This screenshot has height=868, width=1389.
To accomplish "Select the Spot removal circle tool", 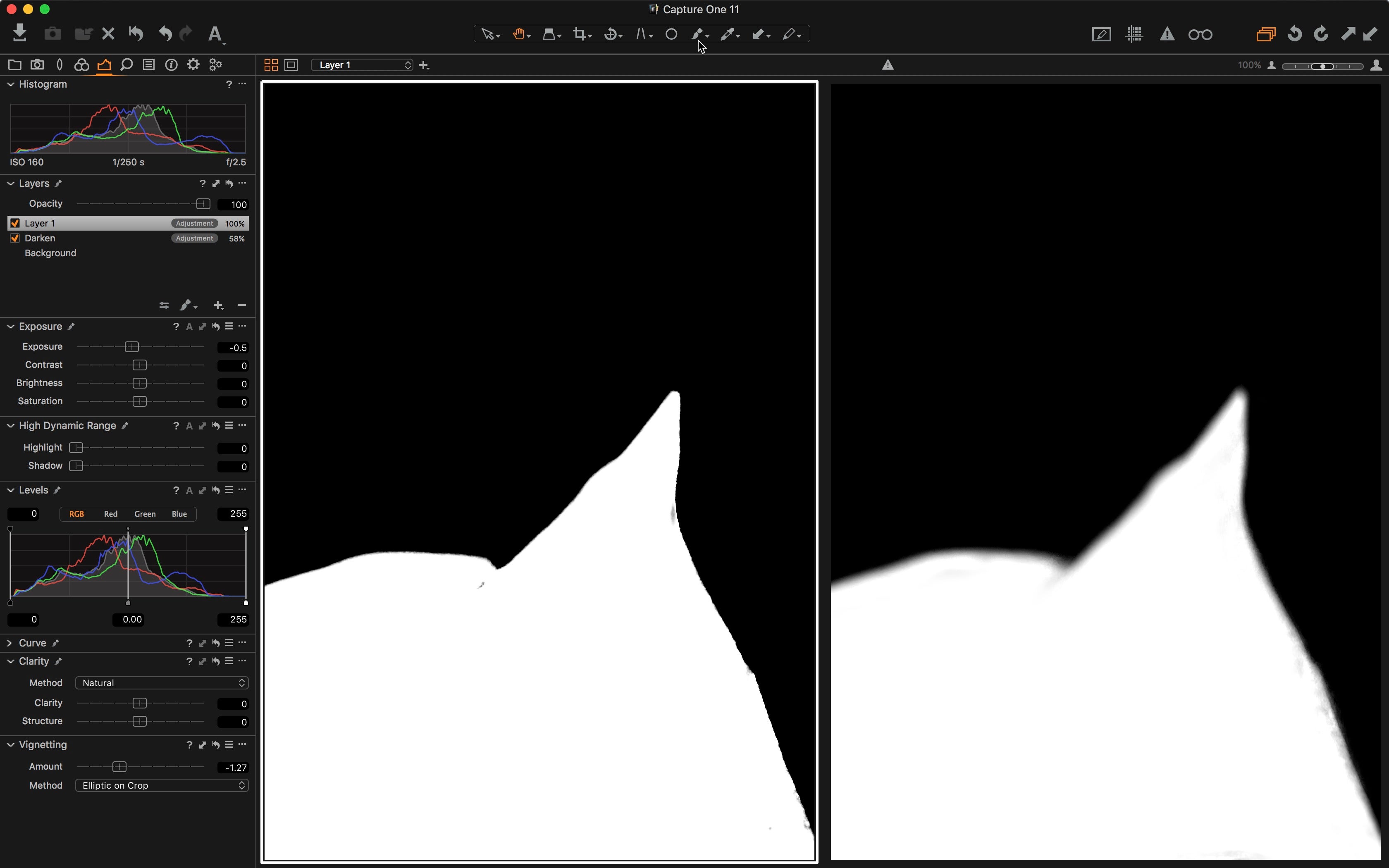I will pyautogui.click(x=671, y=34).
